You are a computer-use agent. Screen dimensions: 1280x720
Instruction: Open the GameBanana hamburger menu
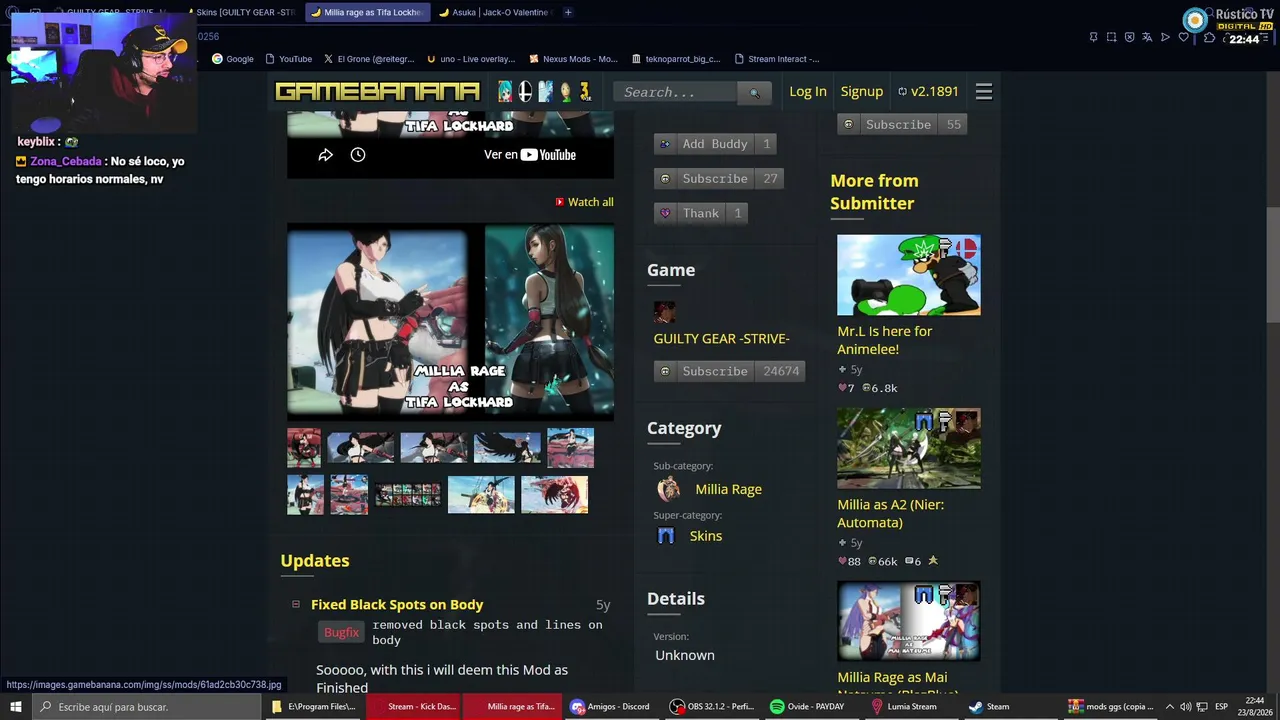point(984,92)
